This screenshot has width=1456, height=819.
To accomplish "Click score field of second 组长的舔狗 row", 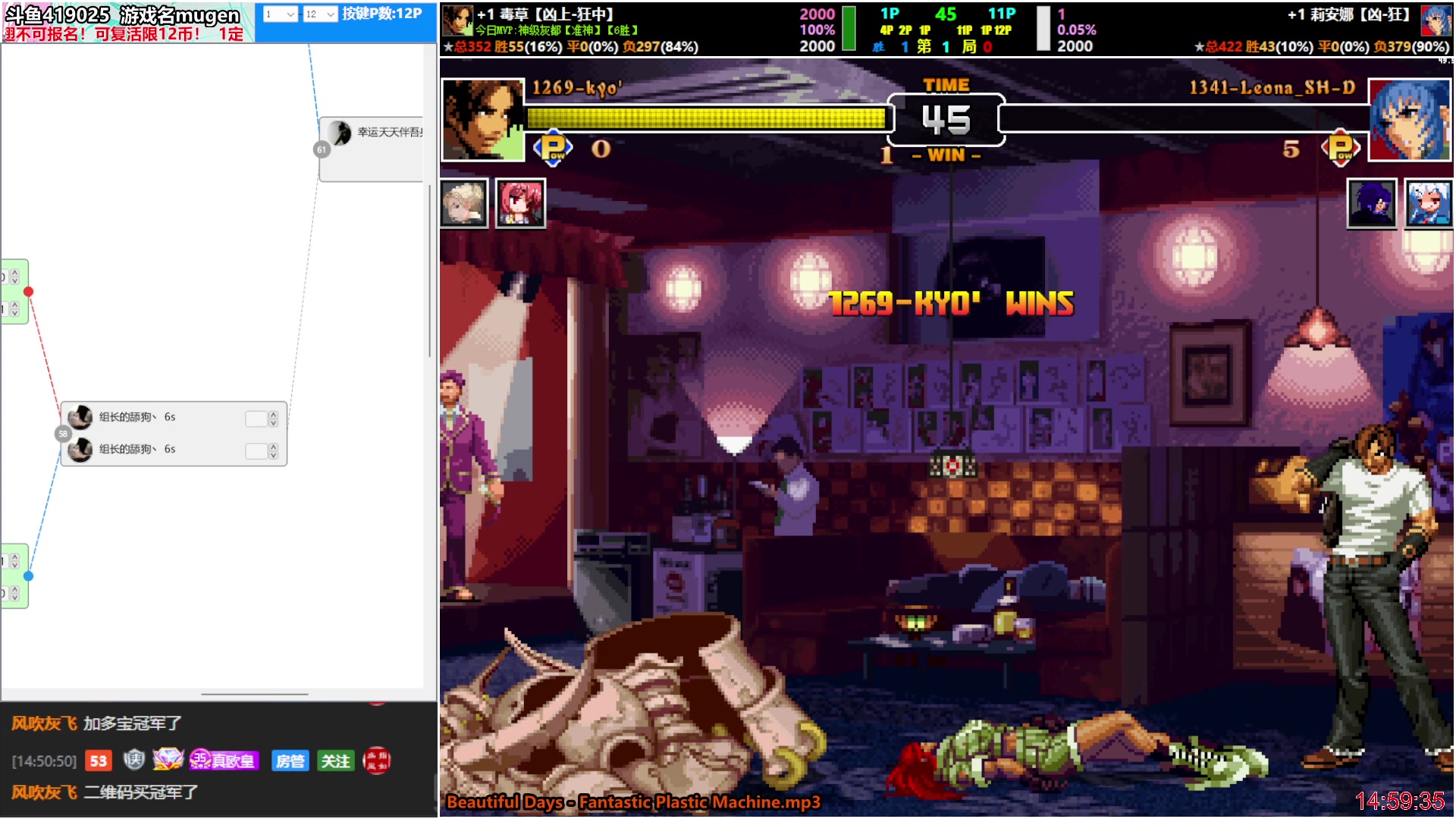I will [256, 451].
